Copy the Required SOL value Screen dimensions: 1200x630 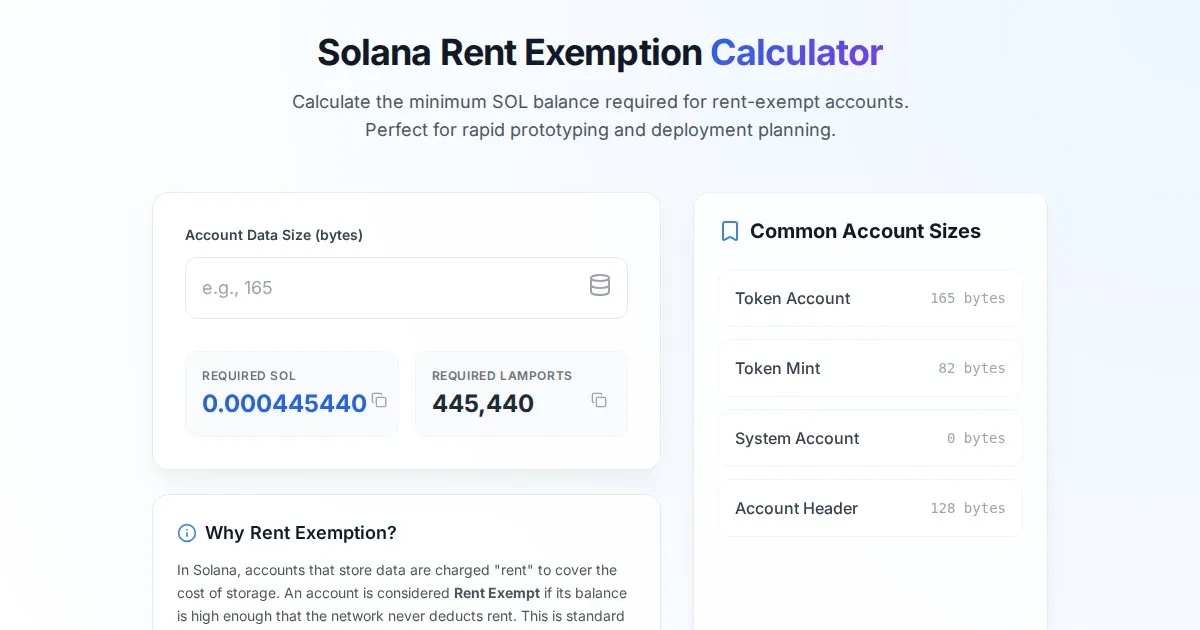click(379, 400)
